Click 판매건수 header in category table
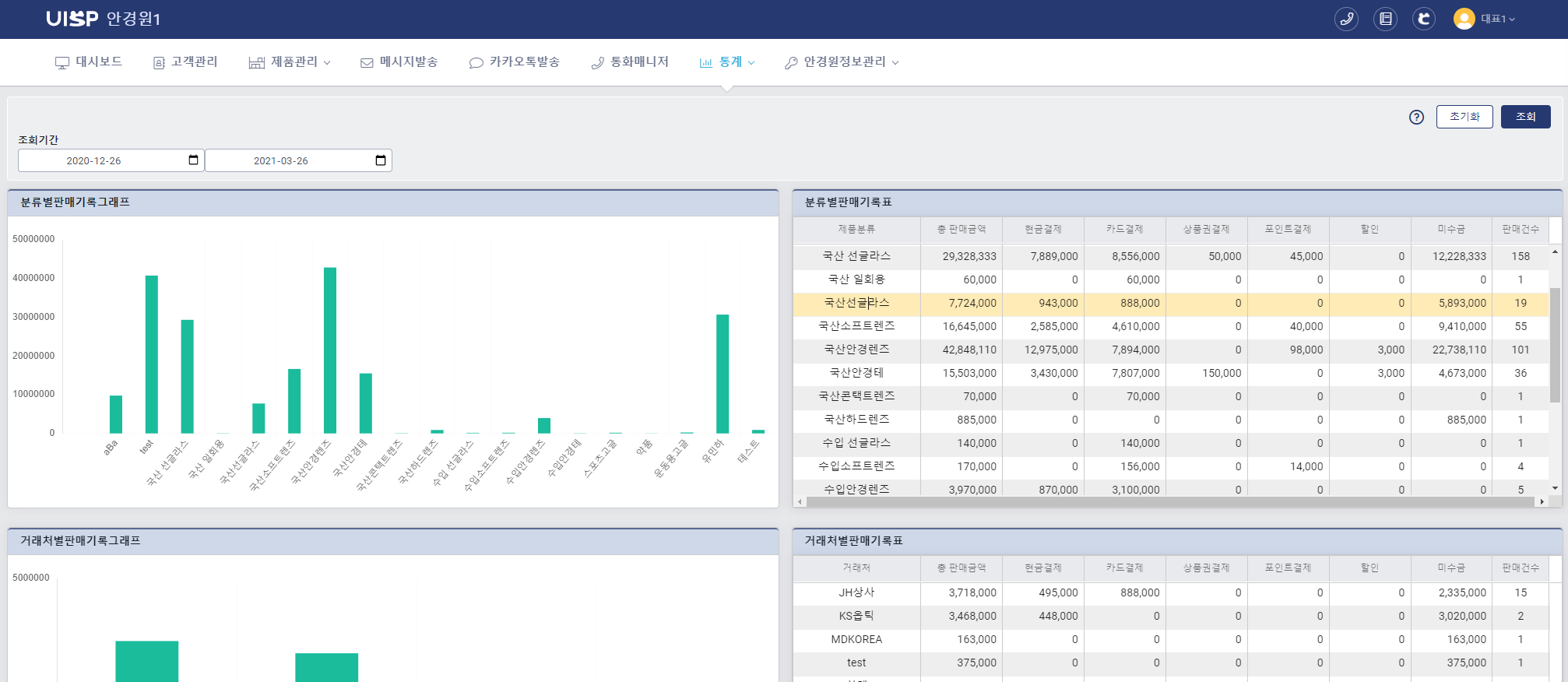 coord(1521,229)
